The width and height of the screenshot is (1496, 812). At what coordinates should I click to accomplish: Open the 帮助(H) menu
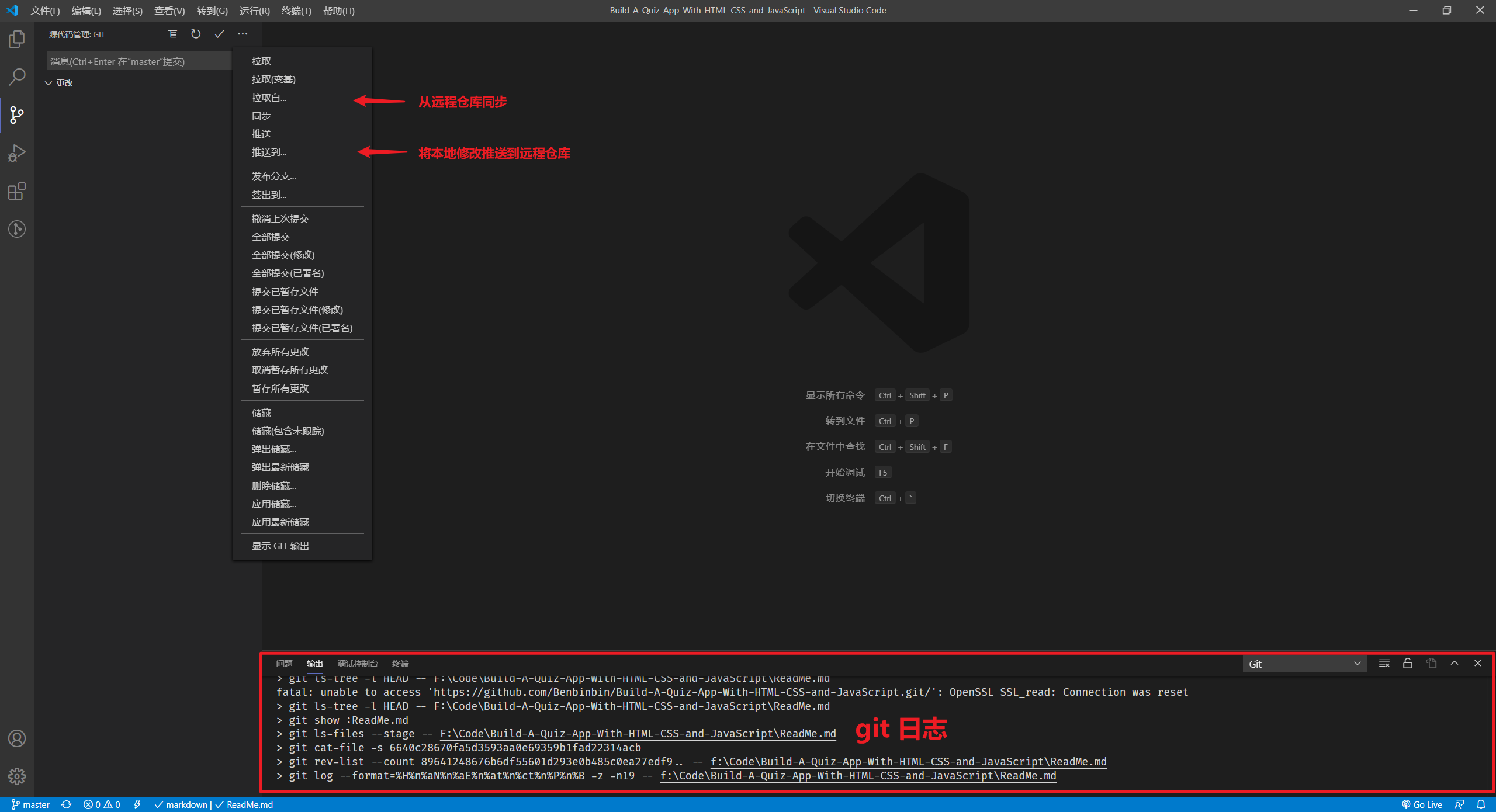pyautogui.click(x=339, y=11)
